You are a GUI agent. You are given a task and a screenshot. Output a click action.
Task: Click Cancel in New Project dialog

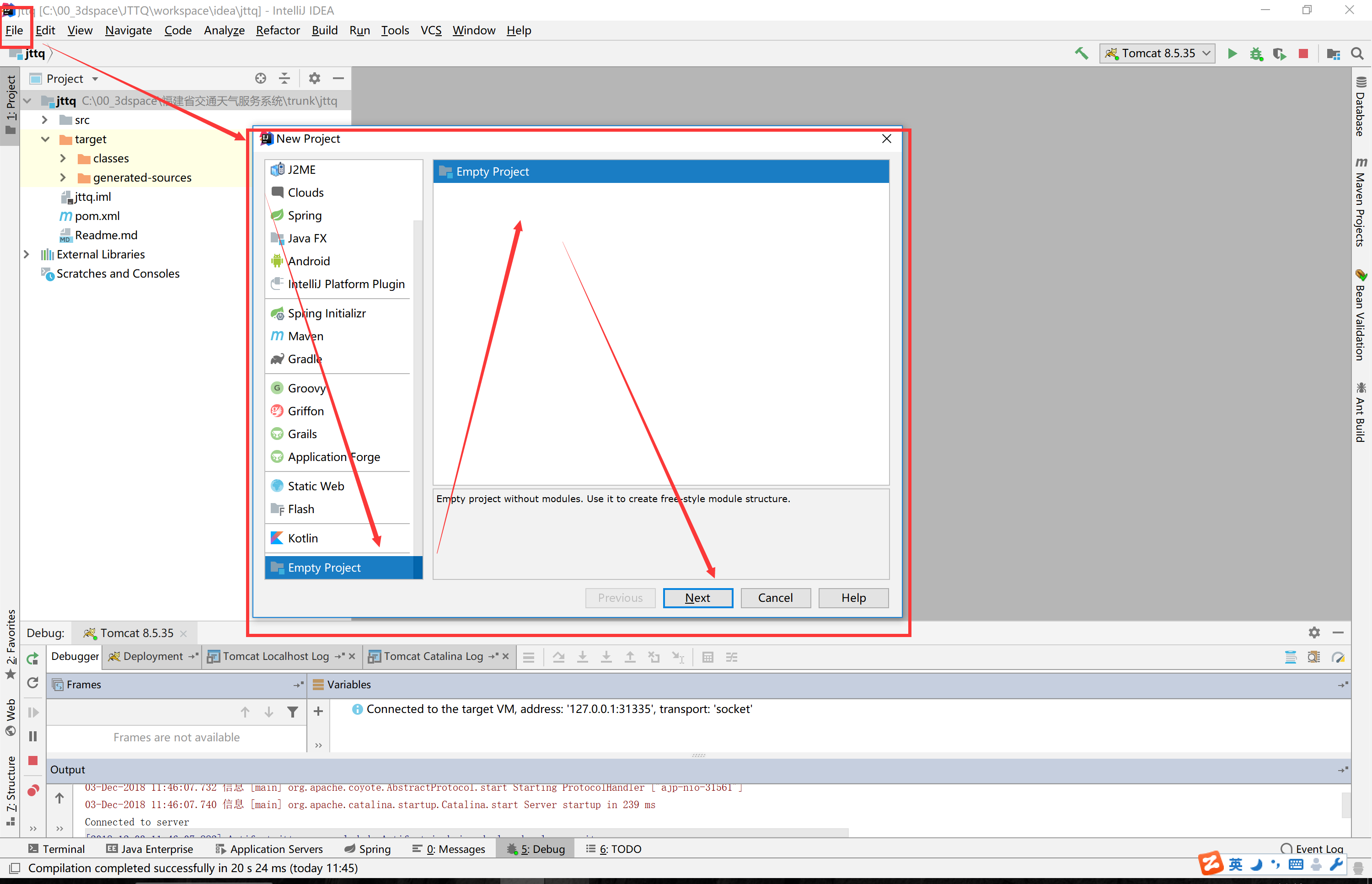click(775, 598)
